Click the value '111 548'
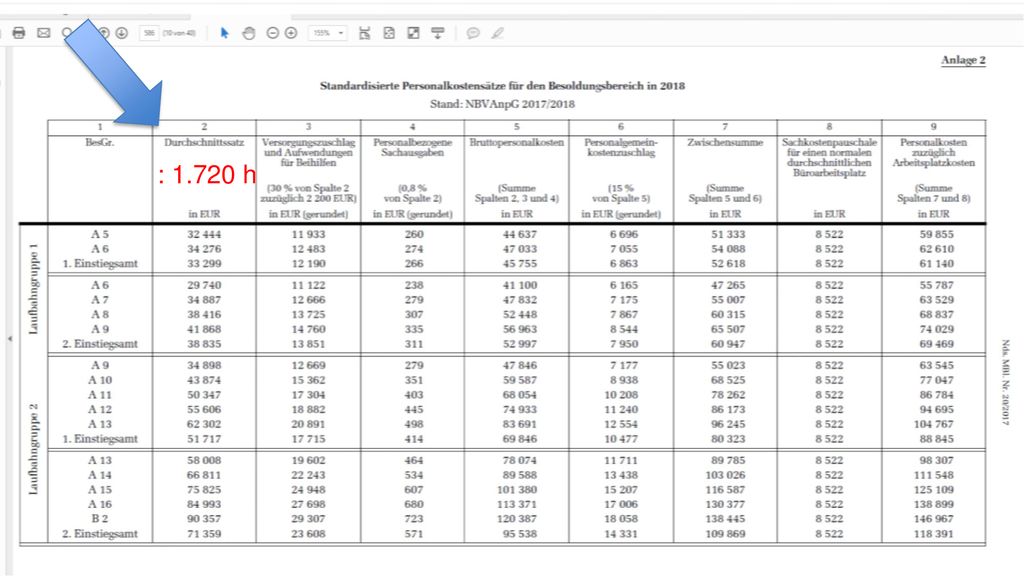1024x576 pixels. click(933, 475)
